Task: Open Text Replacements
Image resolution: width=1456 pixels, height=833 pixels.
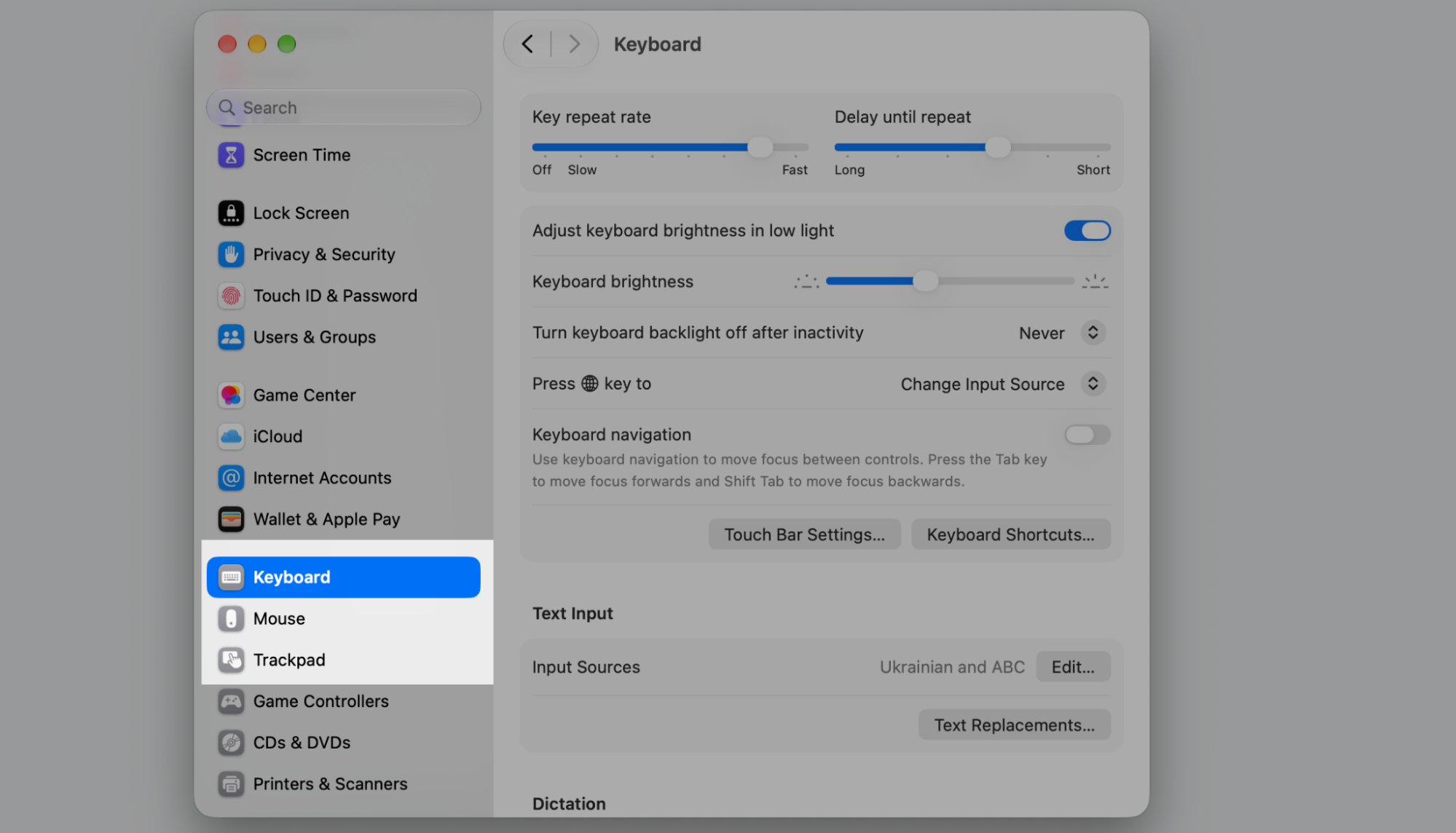Action: tap(1014, 725)
